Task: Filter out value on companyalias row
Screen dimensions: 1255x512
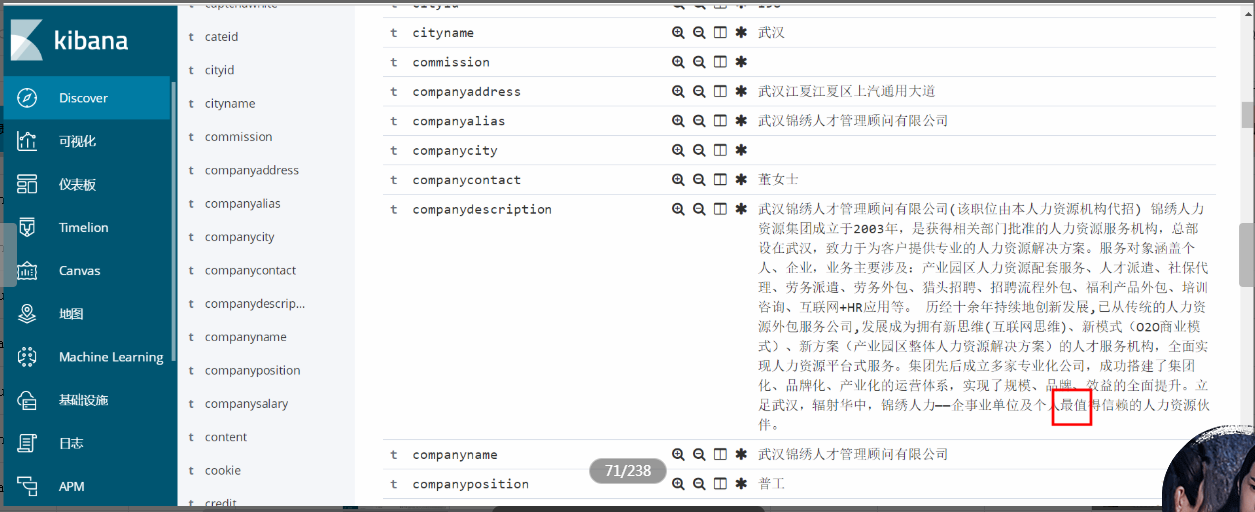Action: pyautogui.click(x=699, y=120)
